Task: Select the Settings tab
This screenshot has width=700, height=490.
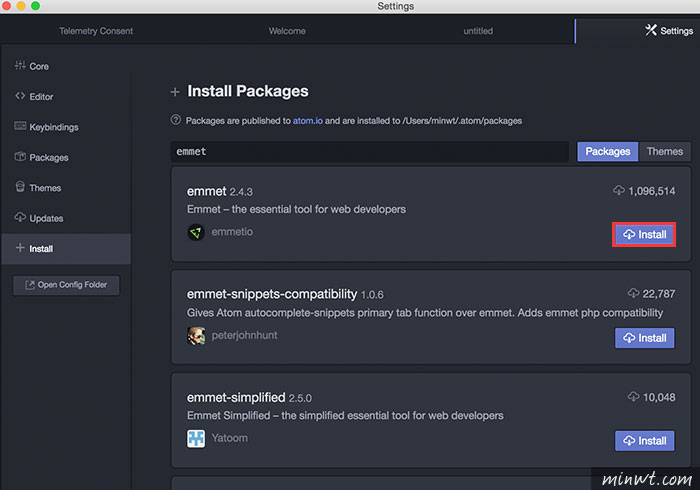Action: (638, 31)
